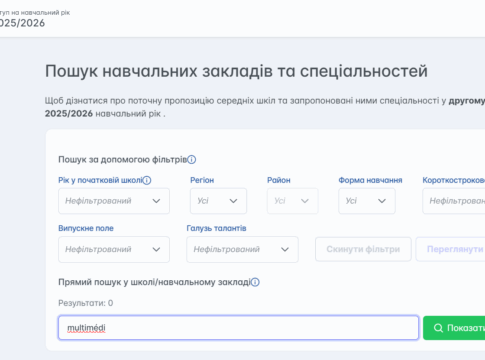Open the 'Короткострокове' dropdown at right edge
Viewport: 485px width, 360px height.
(x=454, y=201)
